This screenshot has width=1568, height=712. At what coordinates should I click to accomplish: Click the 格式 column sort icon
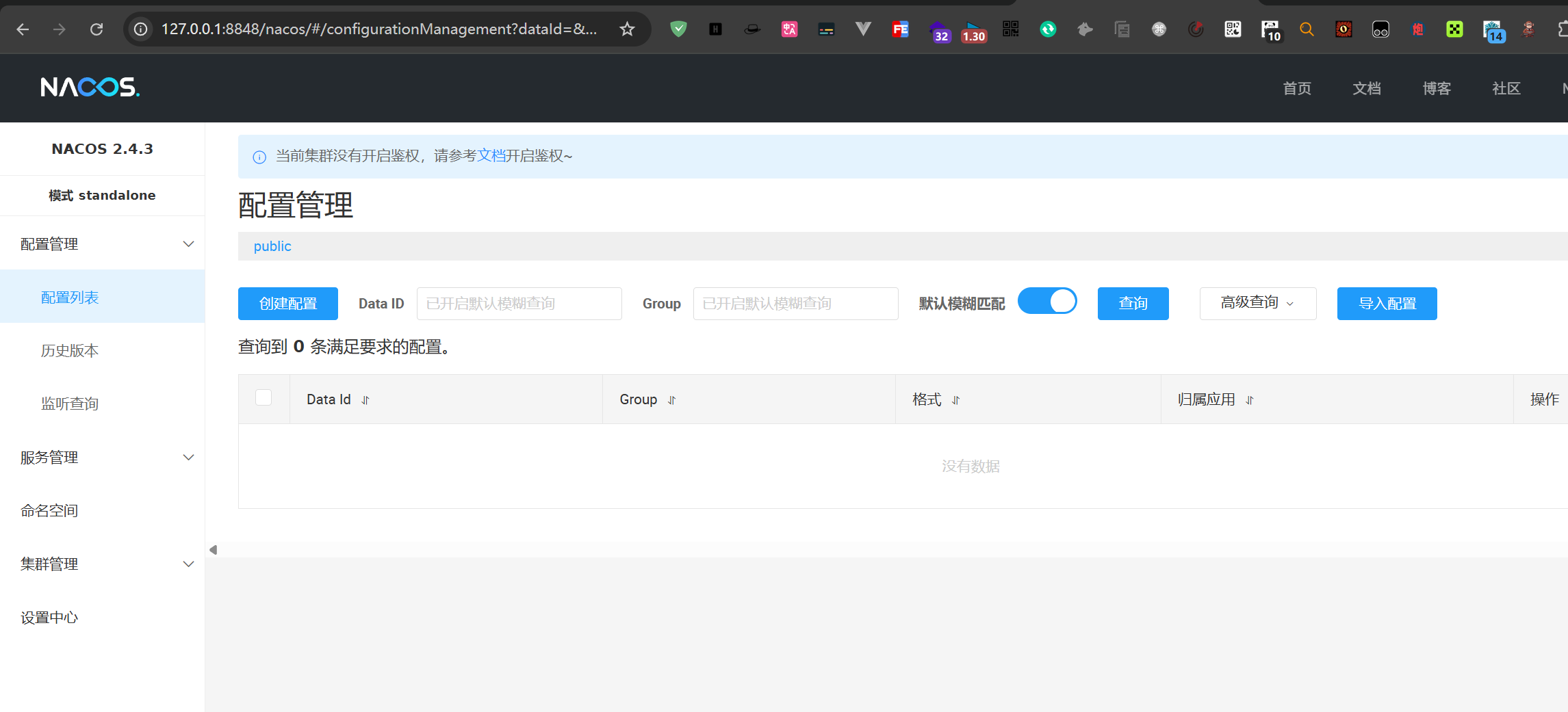pos(955,400)
